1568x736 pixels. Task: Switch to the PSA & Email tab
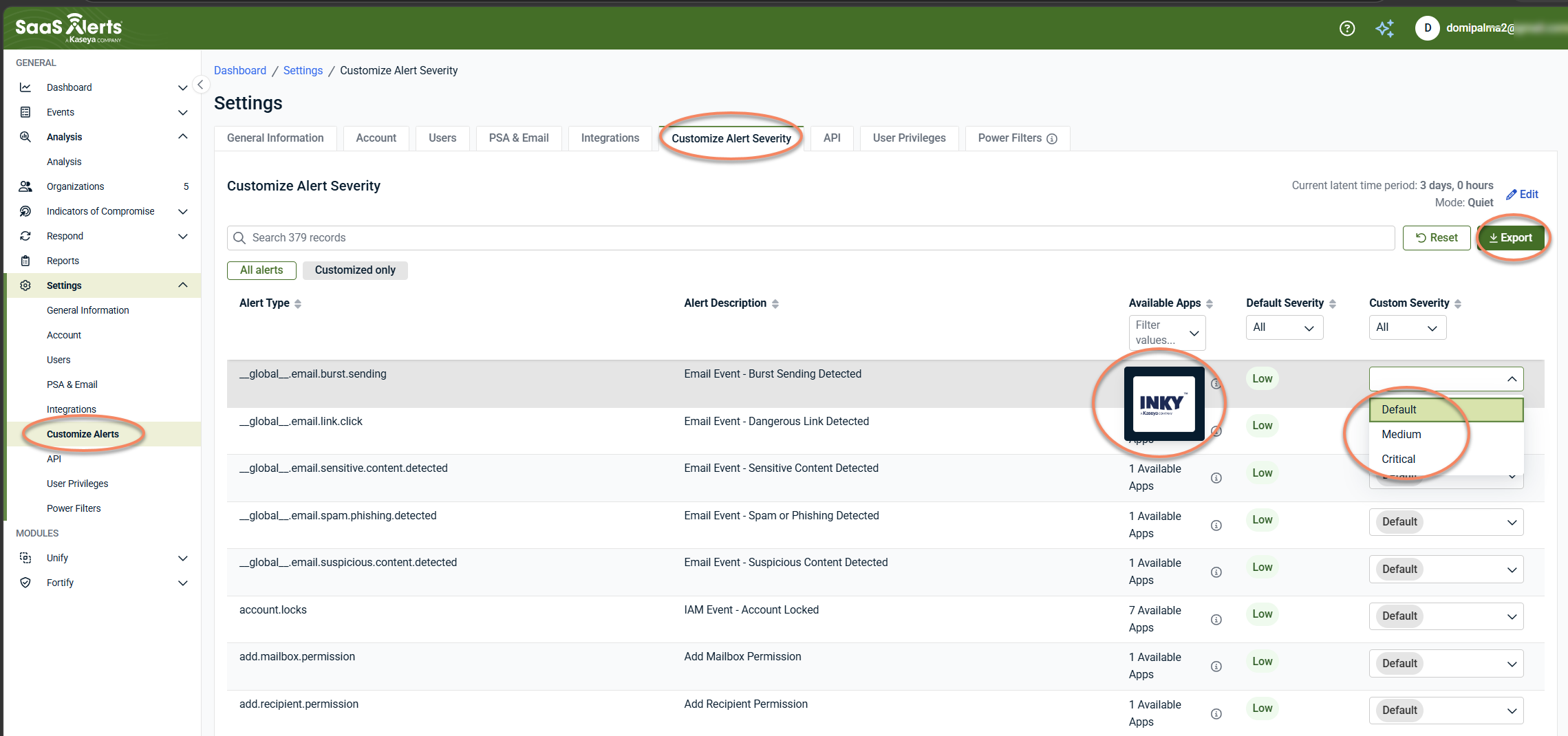[519, 138]
